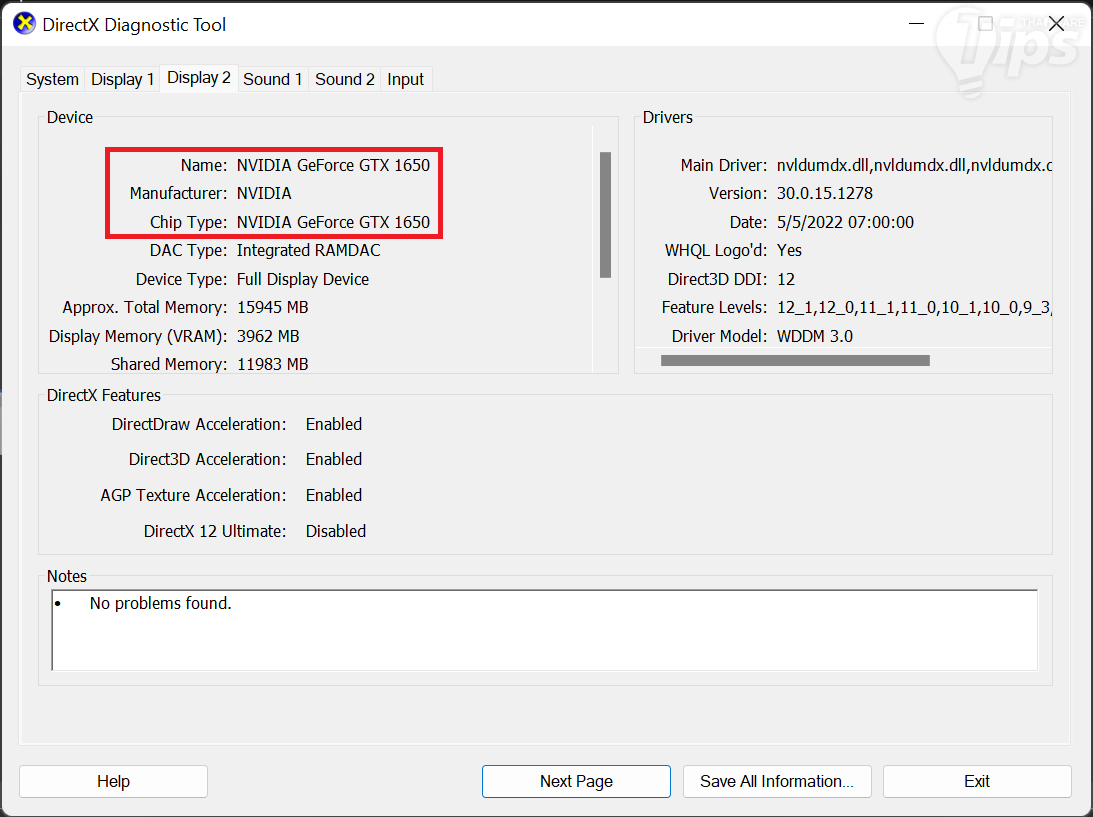This screenshot has height=817, width=1093.
Task: Click the DirectDraw Acceleration Enabled value
Action: click(334, 425)
